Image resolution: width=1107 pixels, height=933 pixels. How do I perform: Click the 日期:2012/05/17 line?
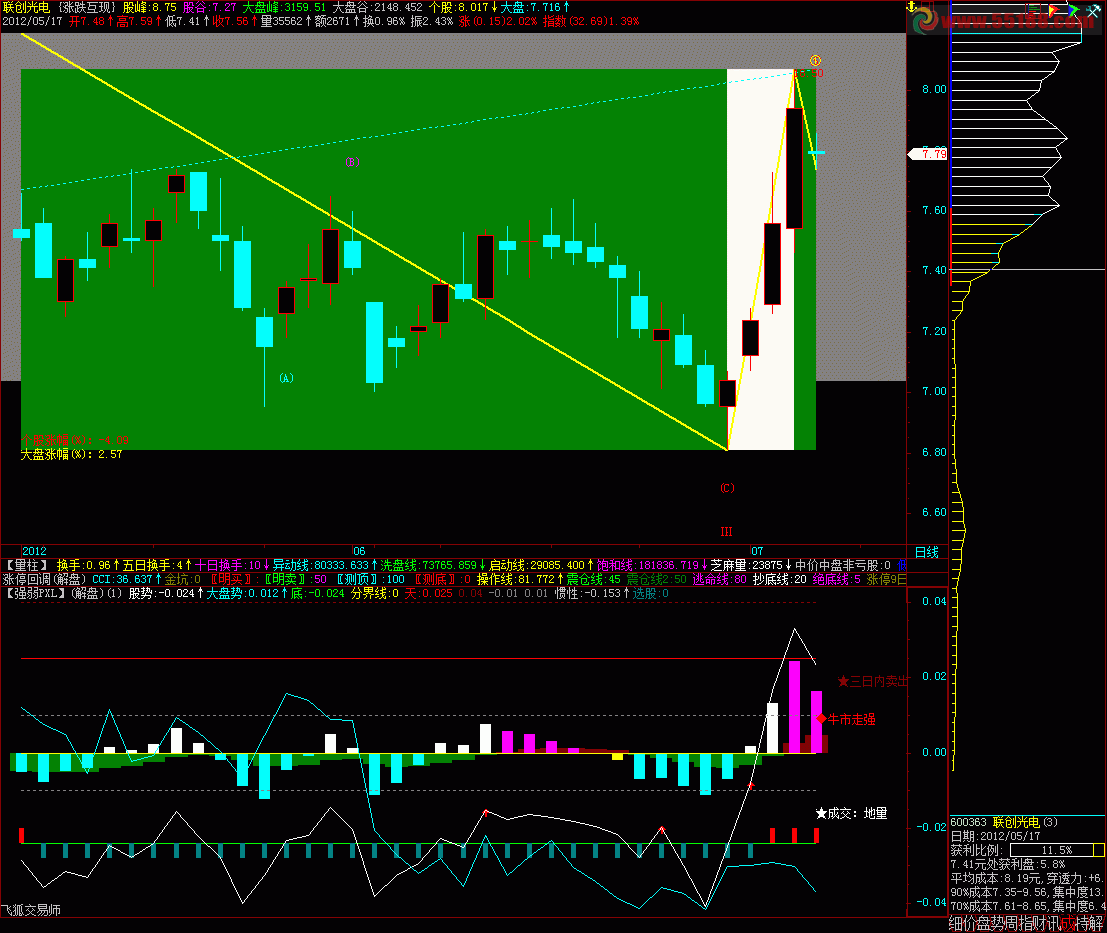(x=995, y=836)
